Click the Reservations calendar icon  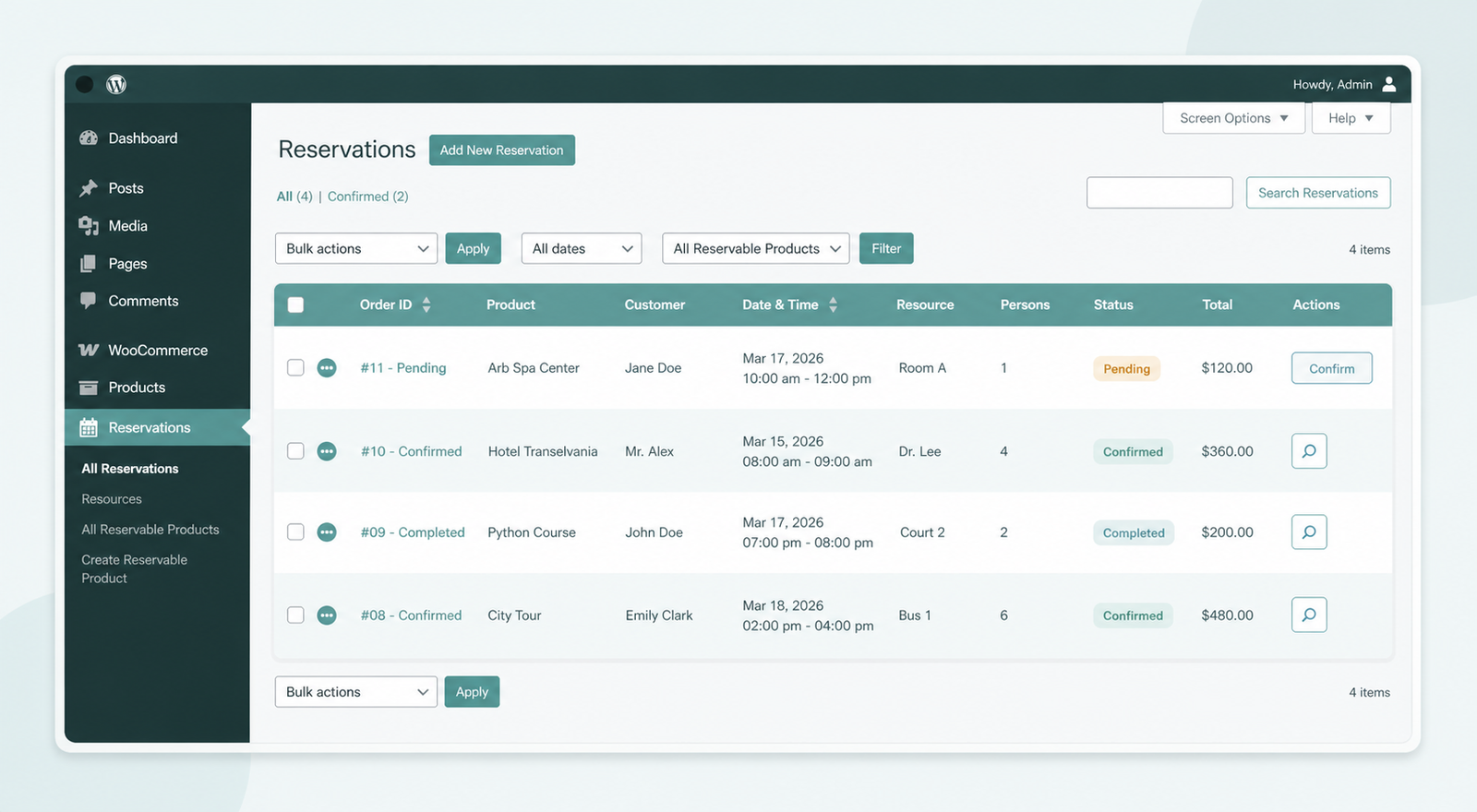pyautogui.click(x=89, y=427)
